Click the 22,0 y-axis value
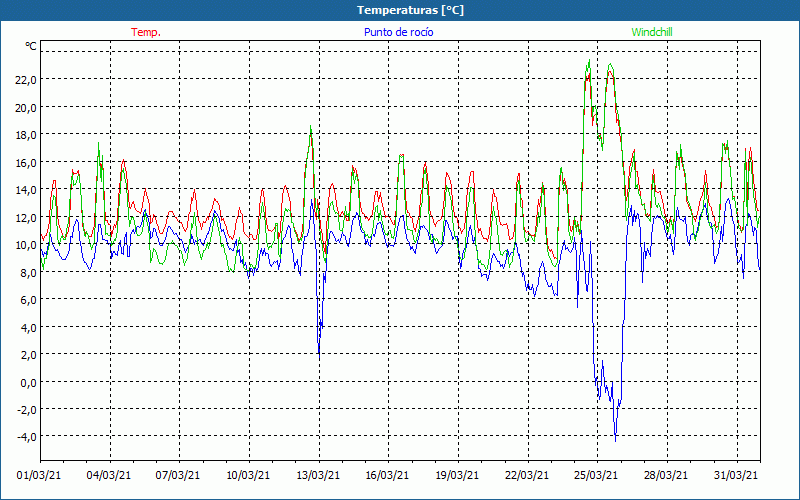This screenshot has width=800, height=500. tap(26, 80)
